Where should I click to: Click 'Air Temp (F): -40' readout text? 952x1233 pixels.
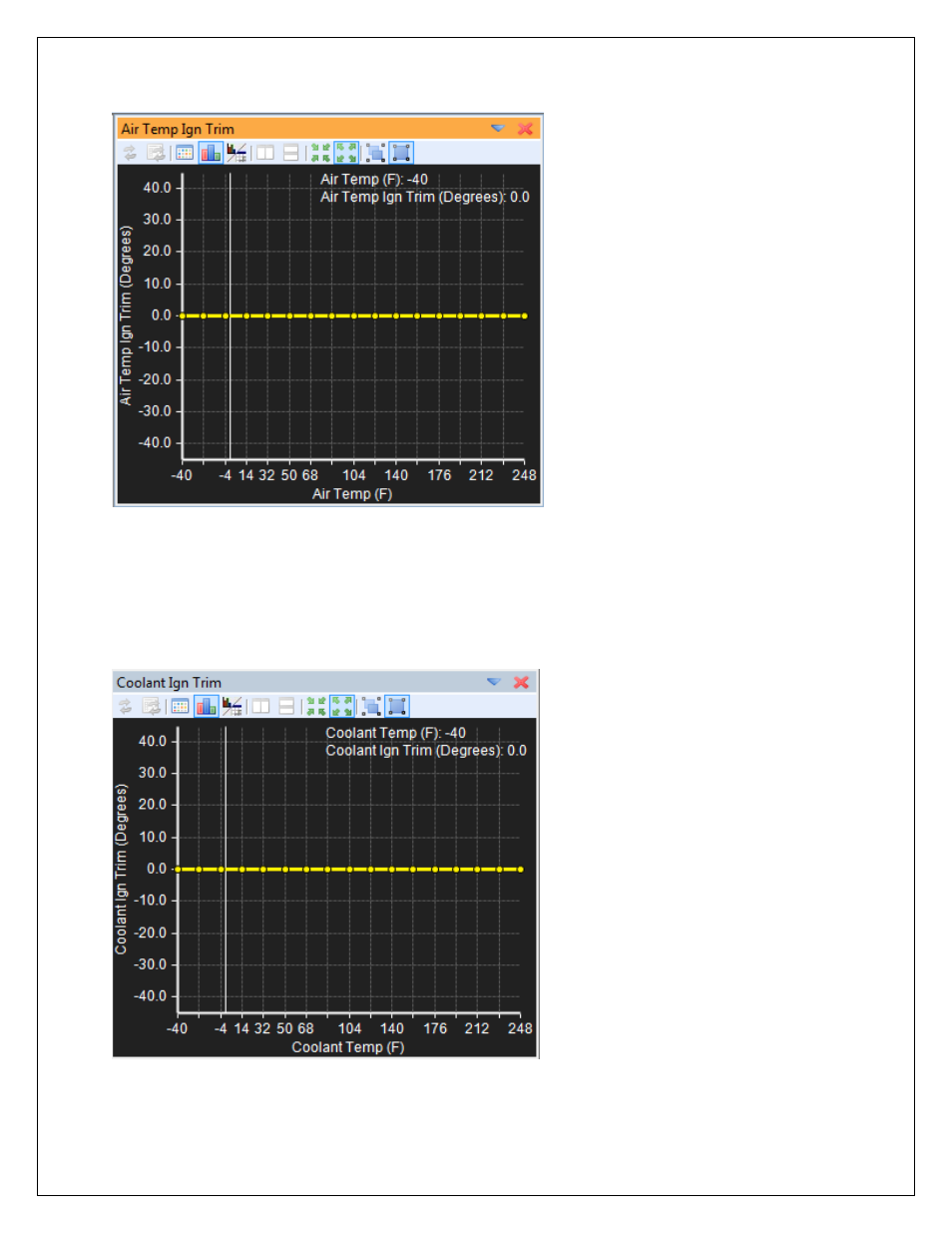click(x=374, y=180)
